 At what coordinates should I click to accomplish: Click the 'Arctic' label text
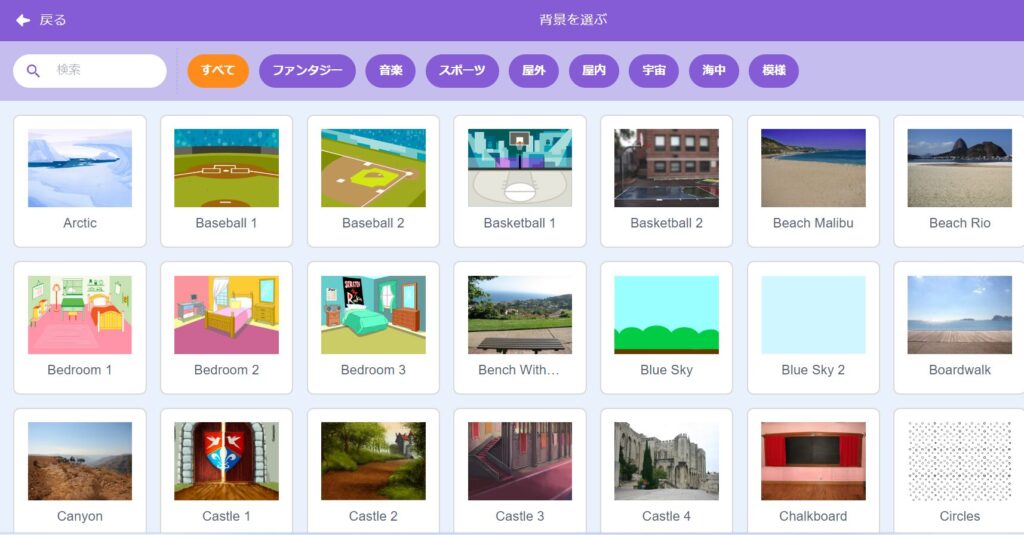(x=80, y=223)
